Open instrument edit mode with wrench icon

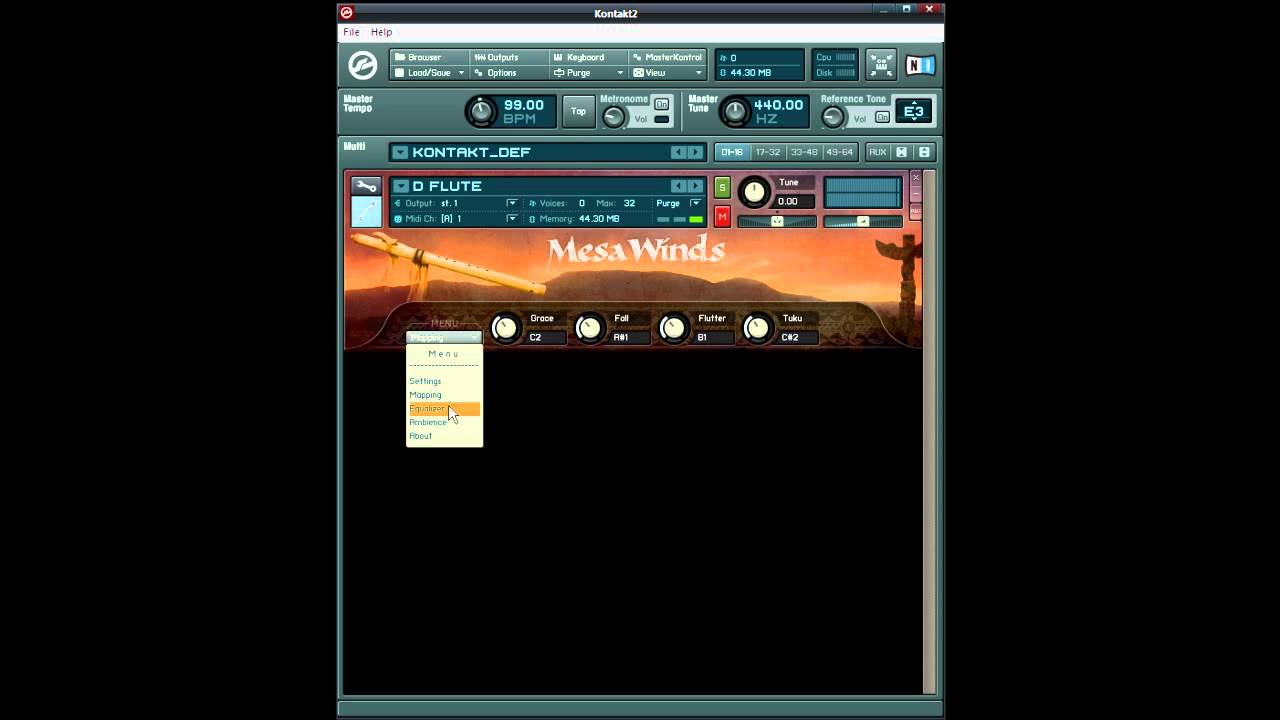[366, 186]
